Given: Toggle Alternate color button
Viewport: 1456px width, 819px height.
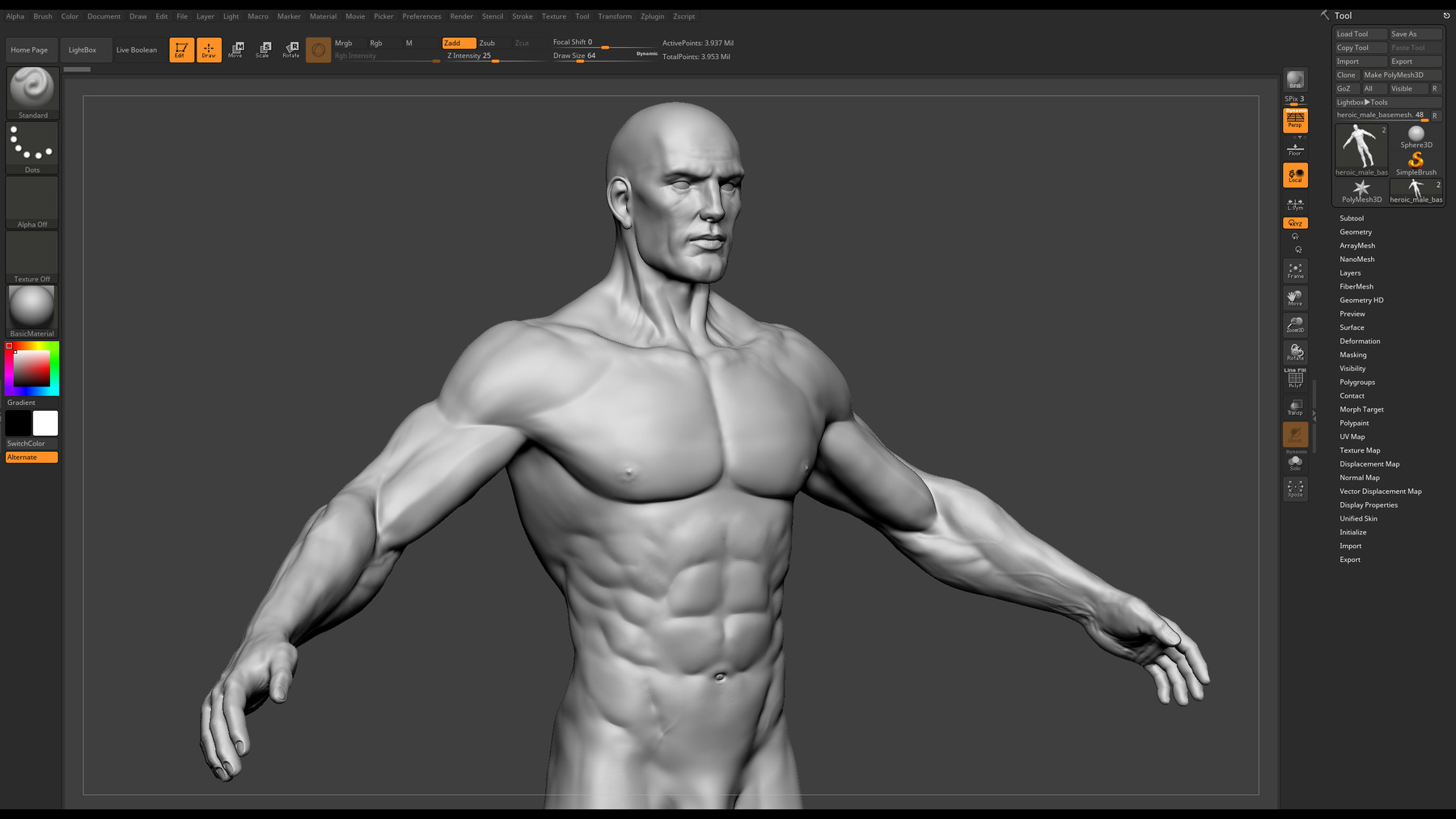Looking at the screenshot, I should [x=32, y=458].
